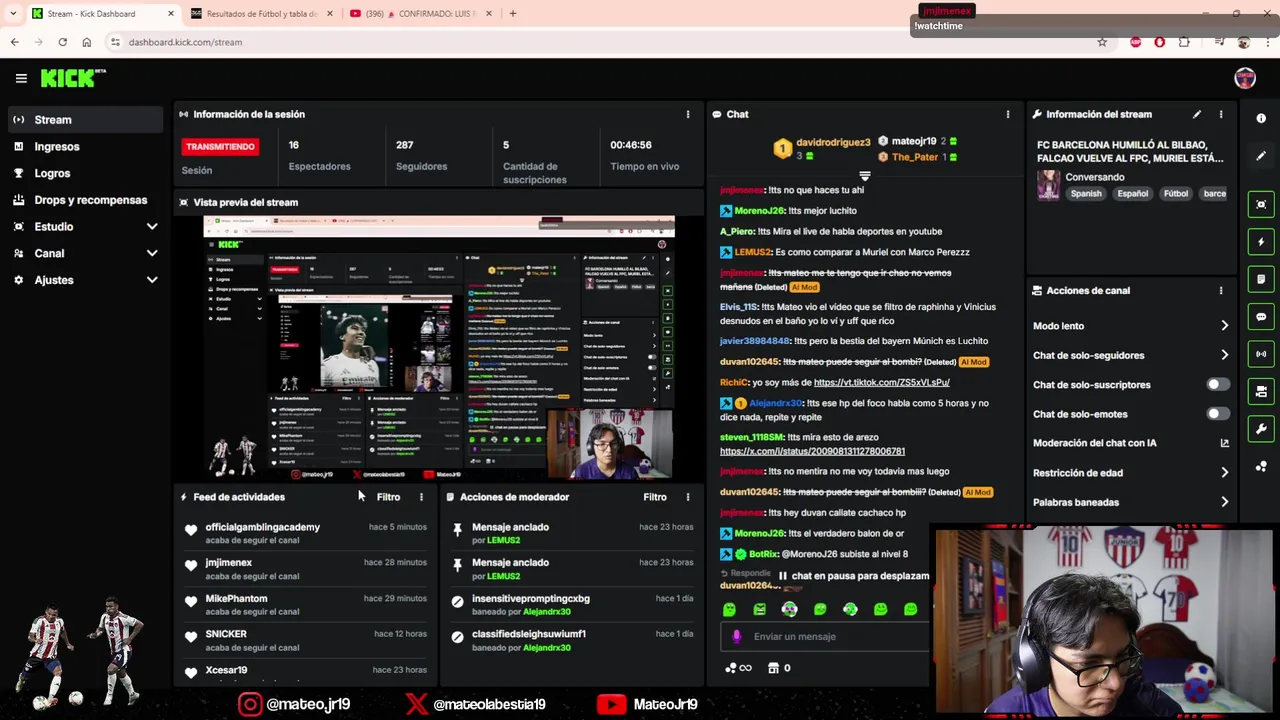Screen dimensions: 1280x720
Task: Open the vt.tiktok.com link in chat
Action: [881, 382]
